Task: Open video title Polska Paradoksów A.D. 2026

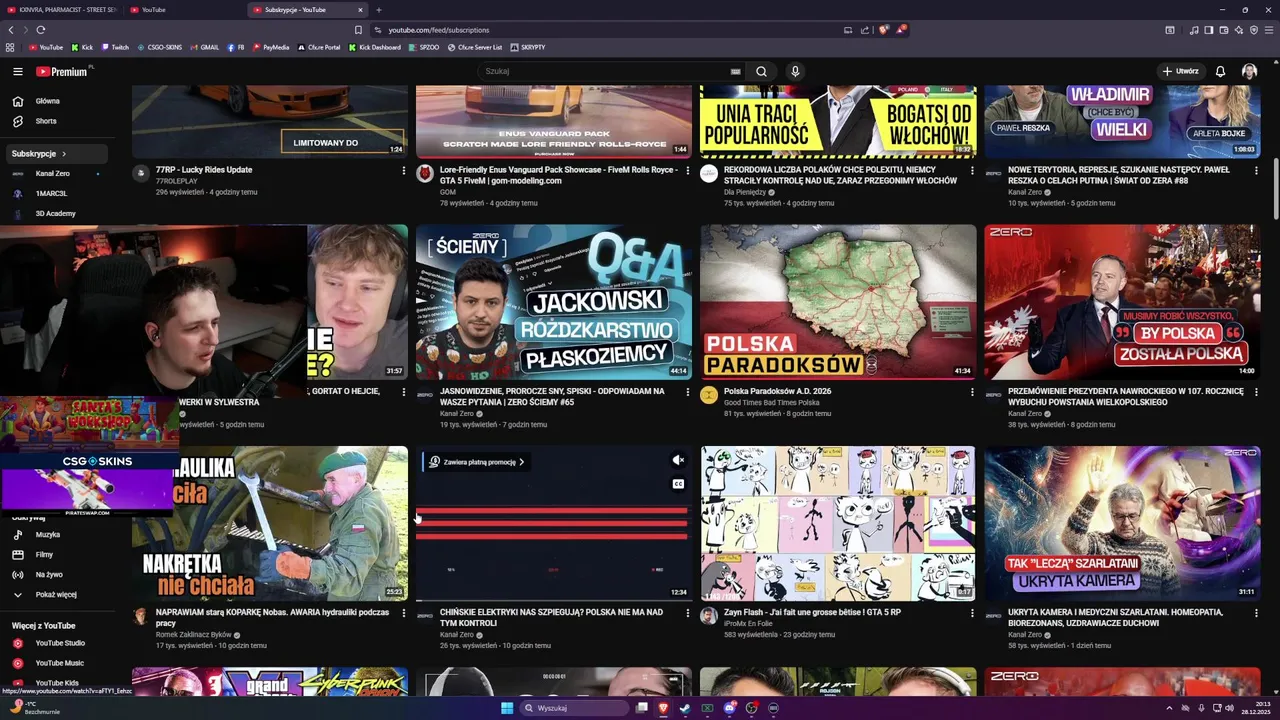Action: pyautogui.click(x=777, y=391)
